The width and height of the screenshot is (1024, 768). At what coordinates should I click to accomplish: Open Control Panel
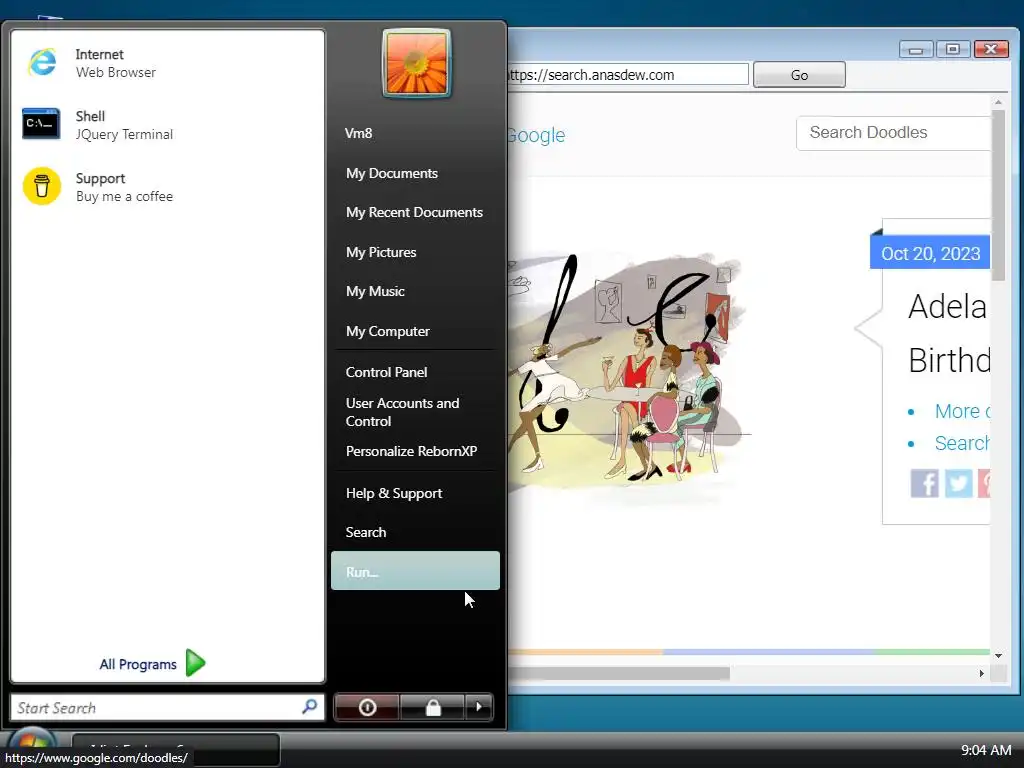[386, 372]
